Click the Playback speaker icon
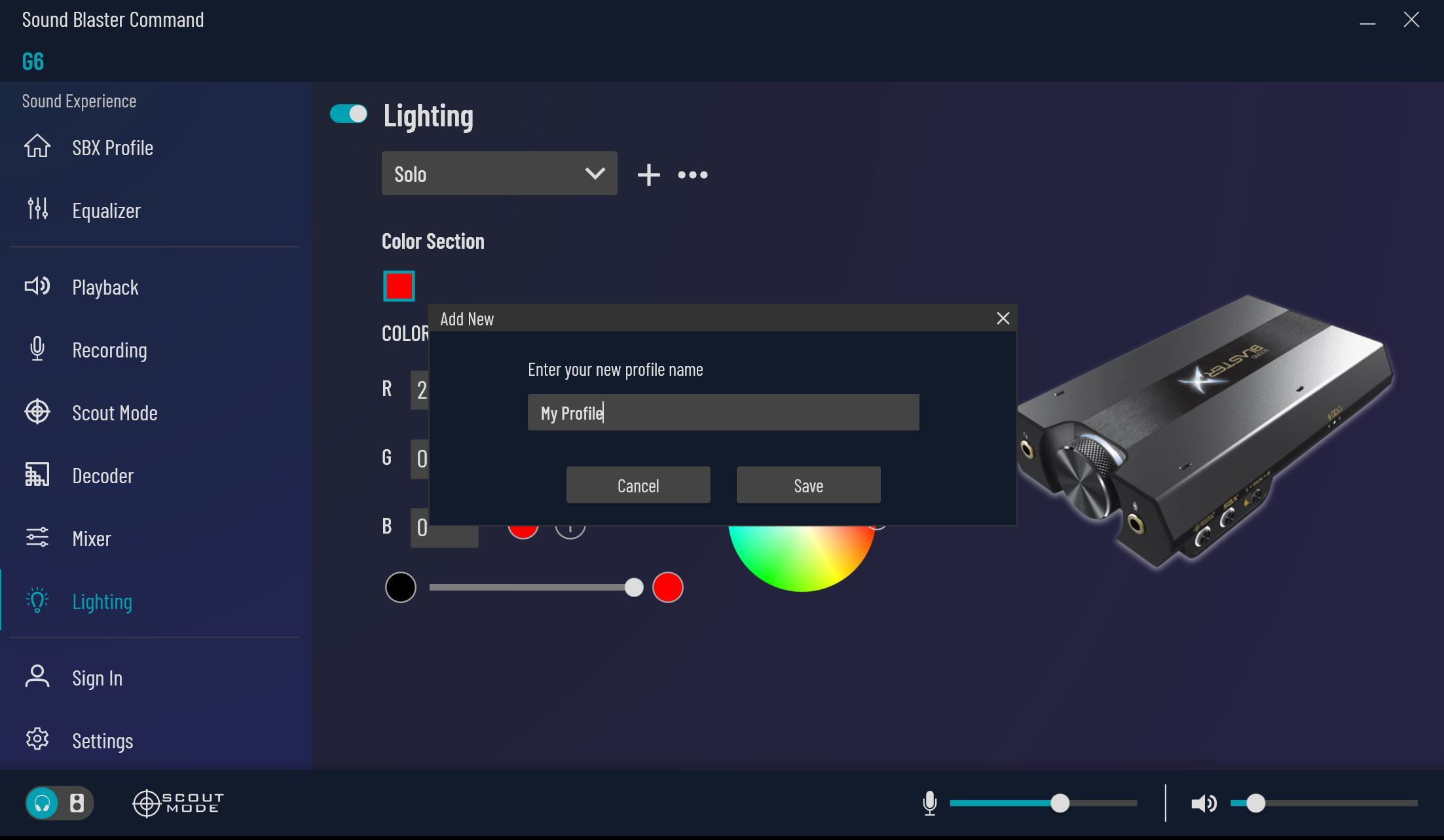Viewport: 1444px width, 840px height. click(x=37, y=285)
